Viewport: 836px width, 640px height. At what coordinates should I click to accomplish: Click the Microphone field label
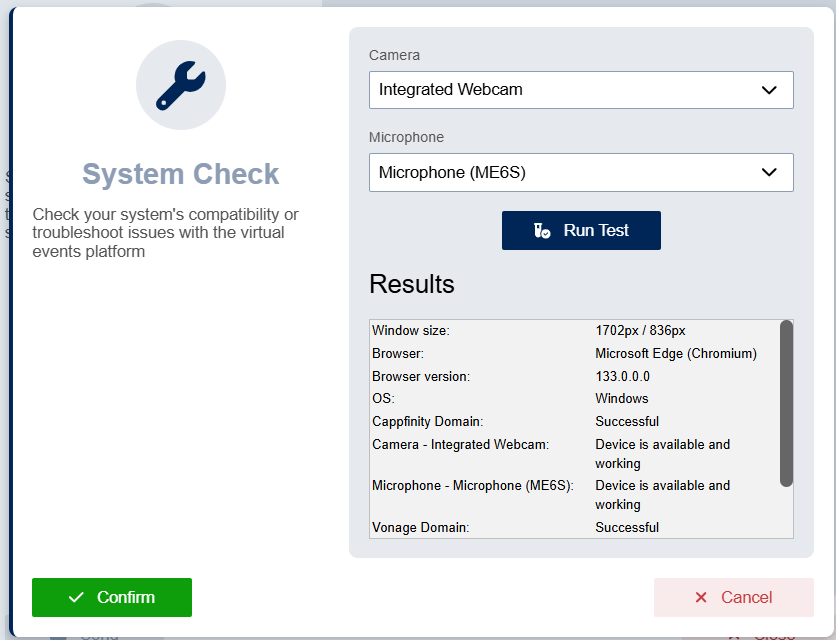point(406,137)
